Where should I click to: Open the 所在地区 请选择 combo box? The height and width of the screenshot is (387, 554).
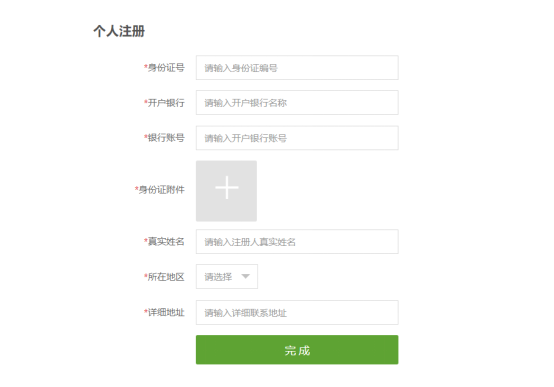pyautogui.click(x=227, y=276)
